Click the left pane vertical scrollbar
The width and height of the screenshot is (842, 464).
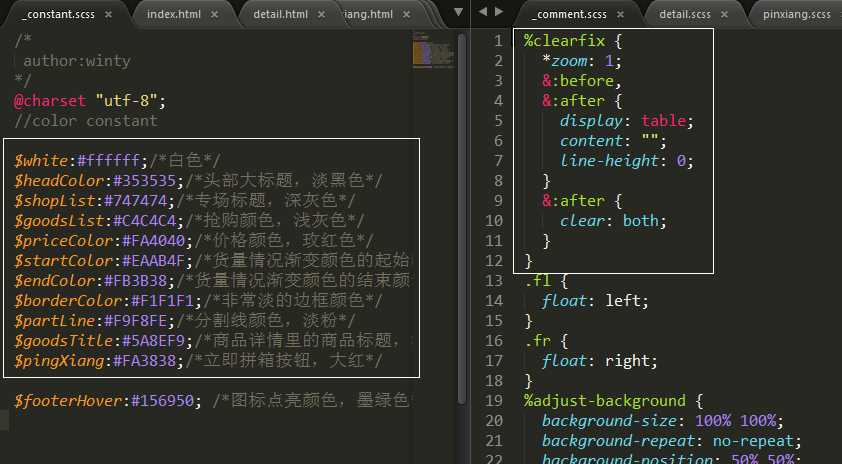(x=461, y=218)
